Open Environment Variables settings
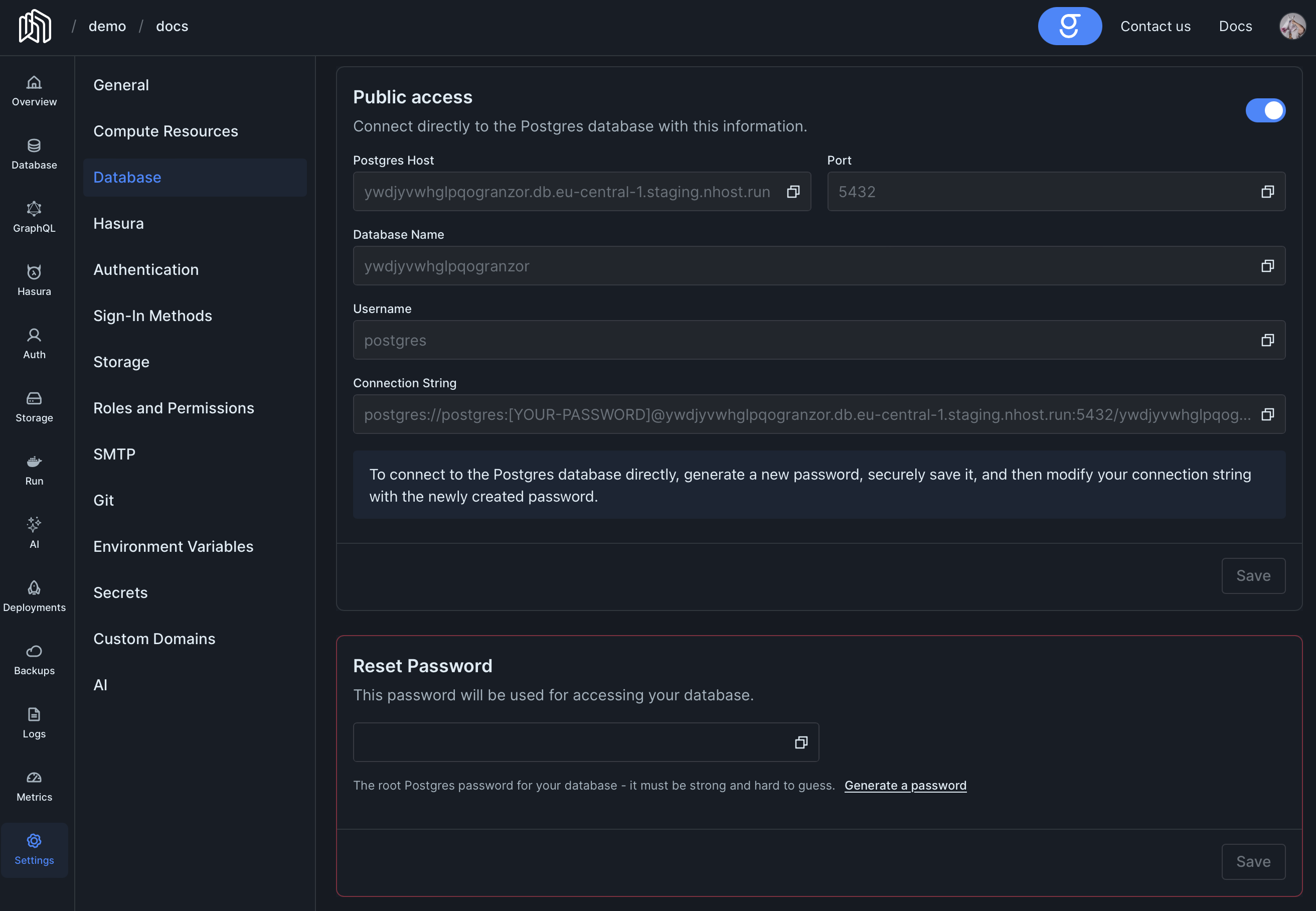1316x911 pixels. [x=173, y=546]
